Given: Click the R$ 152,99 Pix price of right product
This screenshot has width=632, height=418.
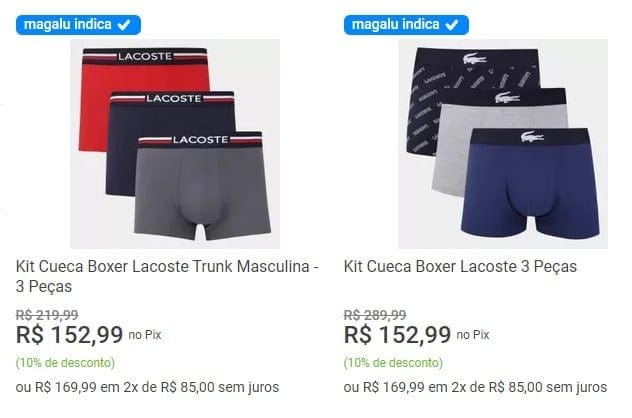Looking at the screenshot, I should (397, 335).
